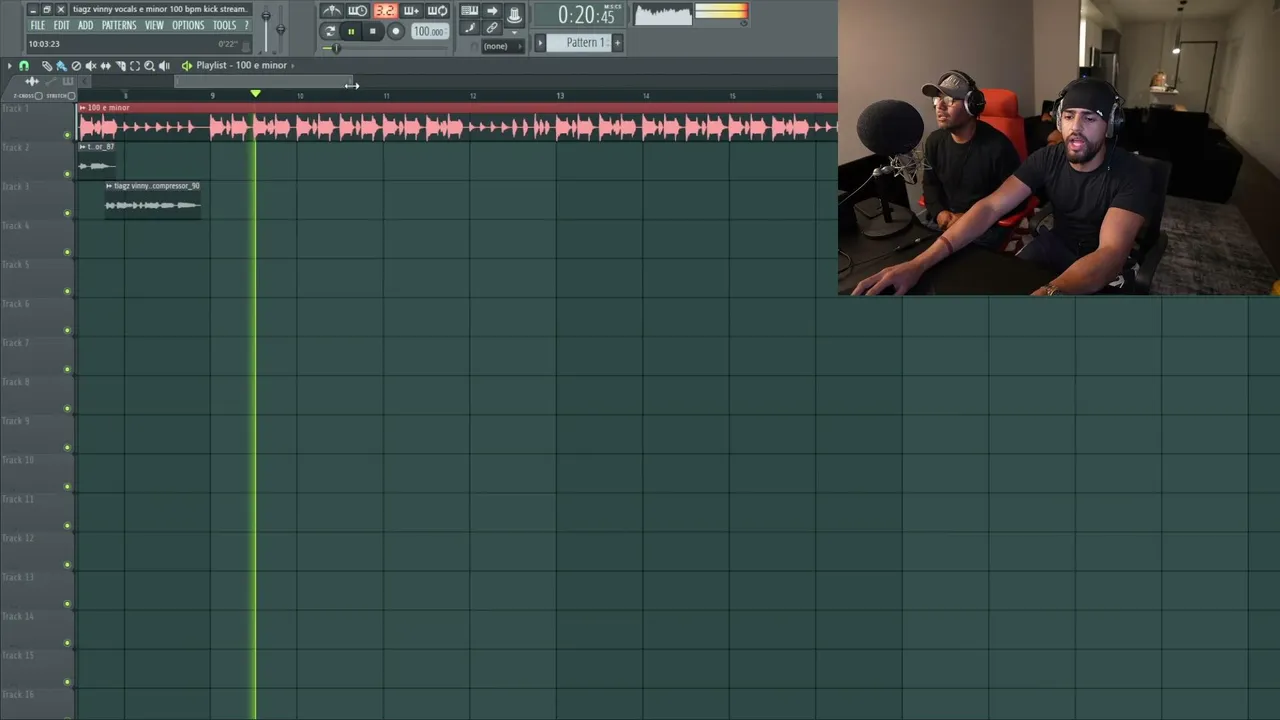Image resolution: width=1280 pixels, height=720 pixels.
Task: Mute Track 2 using its green dot
Action: pyautogui.click(x=68, y=174)
